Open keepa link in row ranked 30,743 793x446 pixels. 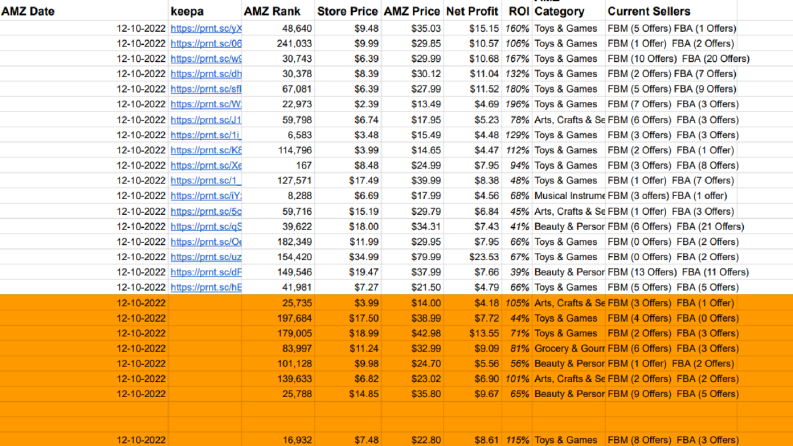click(x=206, y=59)
